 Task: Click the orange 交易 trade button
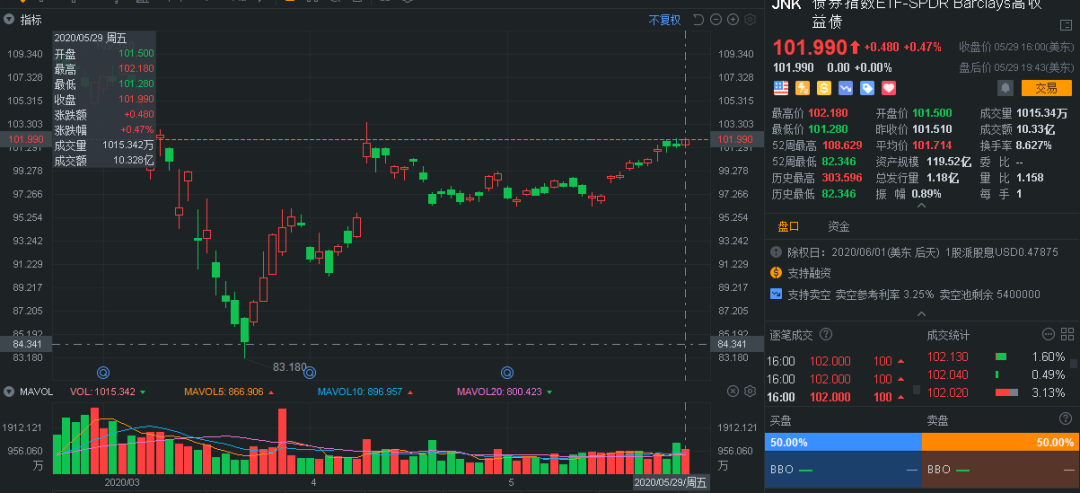[1046, 88]
